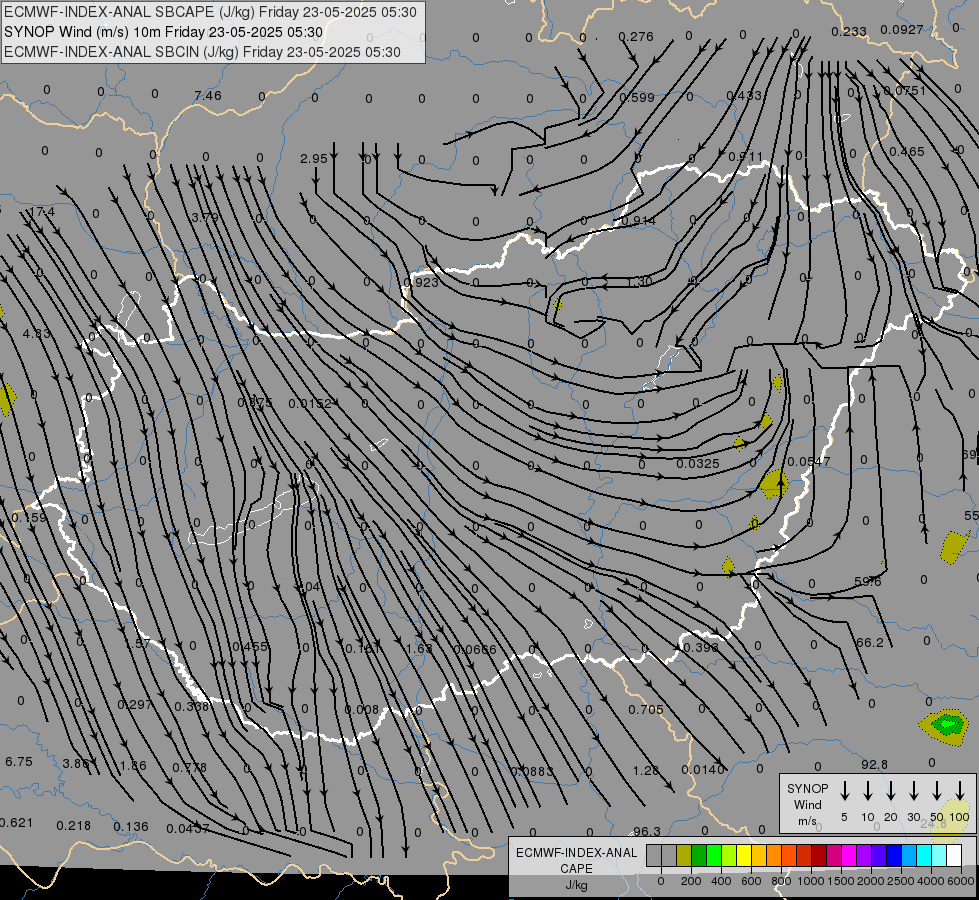Click the map value 0.914
Image resolution: width=979 pixels, height=900 pixels.
click(x=638, y=221)
